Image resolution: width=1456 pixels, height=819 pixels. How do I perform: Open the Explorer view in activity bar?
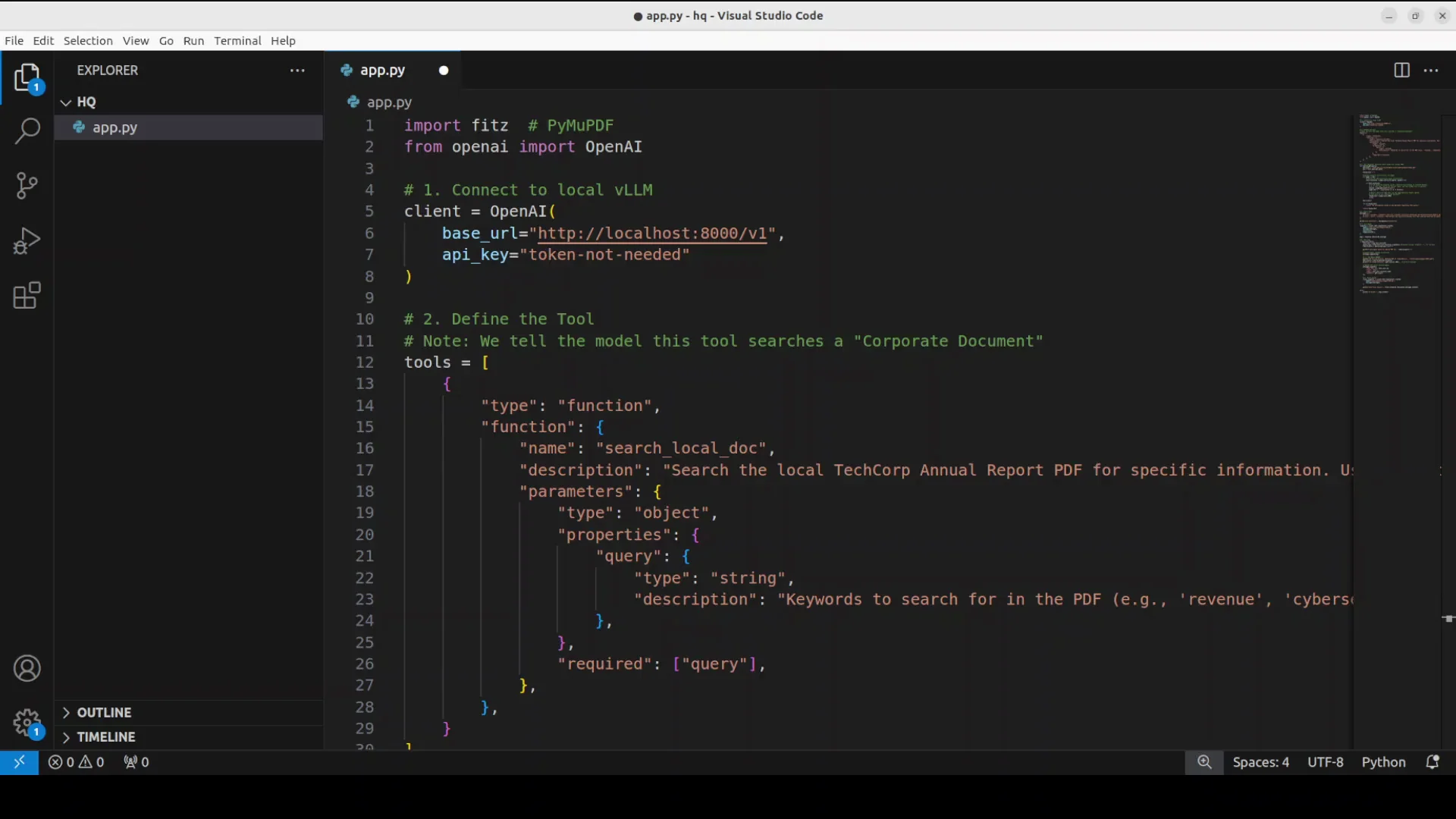click(x=27, y=77)
